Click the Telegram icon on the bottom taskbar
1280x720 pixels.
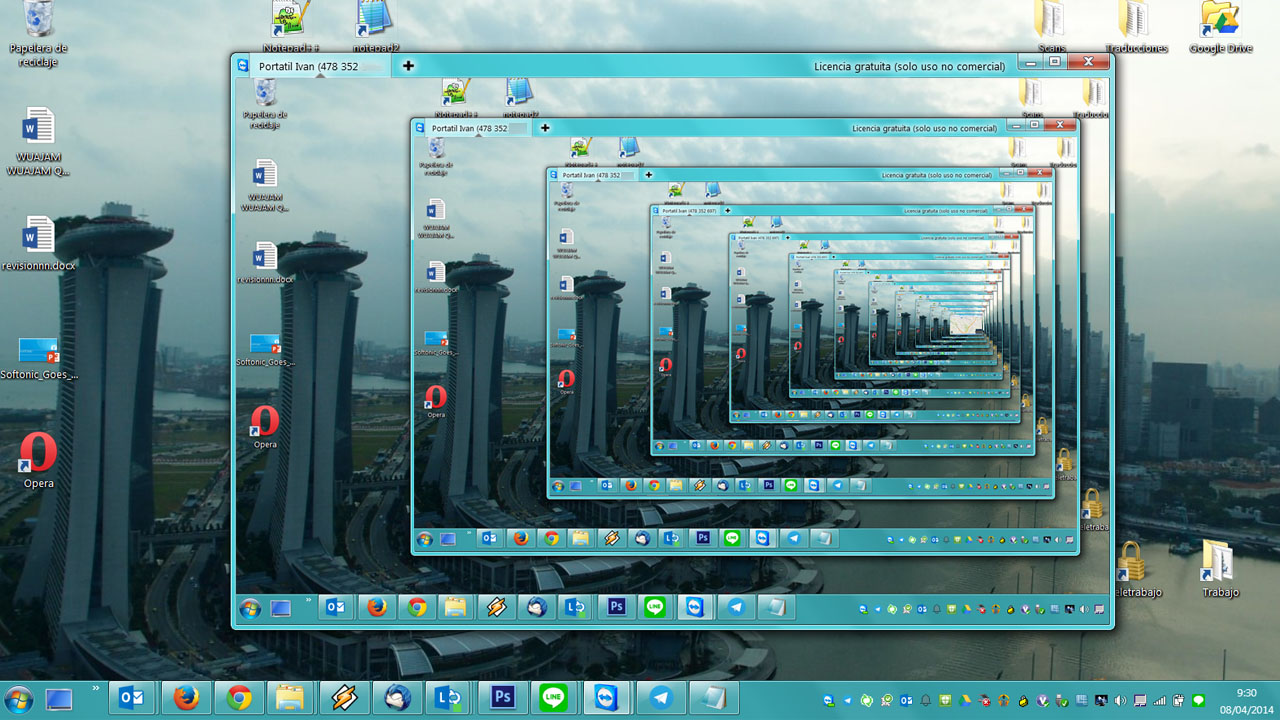coord(660,697)
